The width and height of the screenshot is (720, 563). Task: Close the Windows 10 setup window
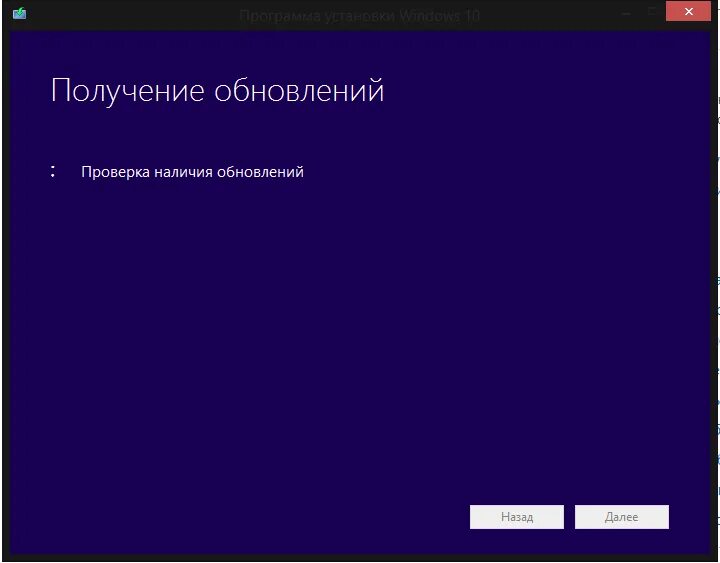(x=688, y=11)
